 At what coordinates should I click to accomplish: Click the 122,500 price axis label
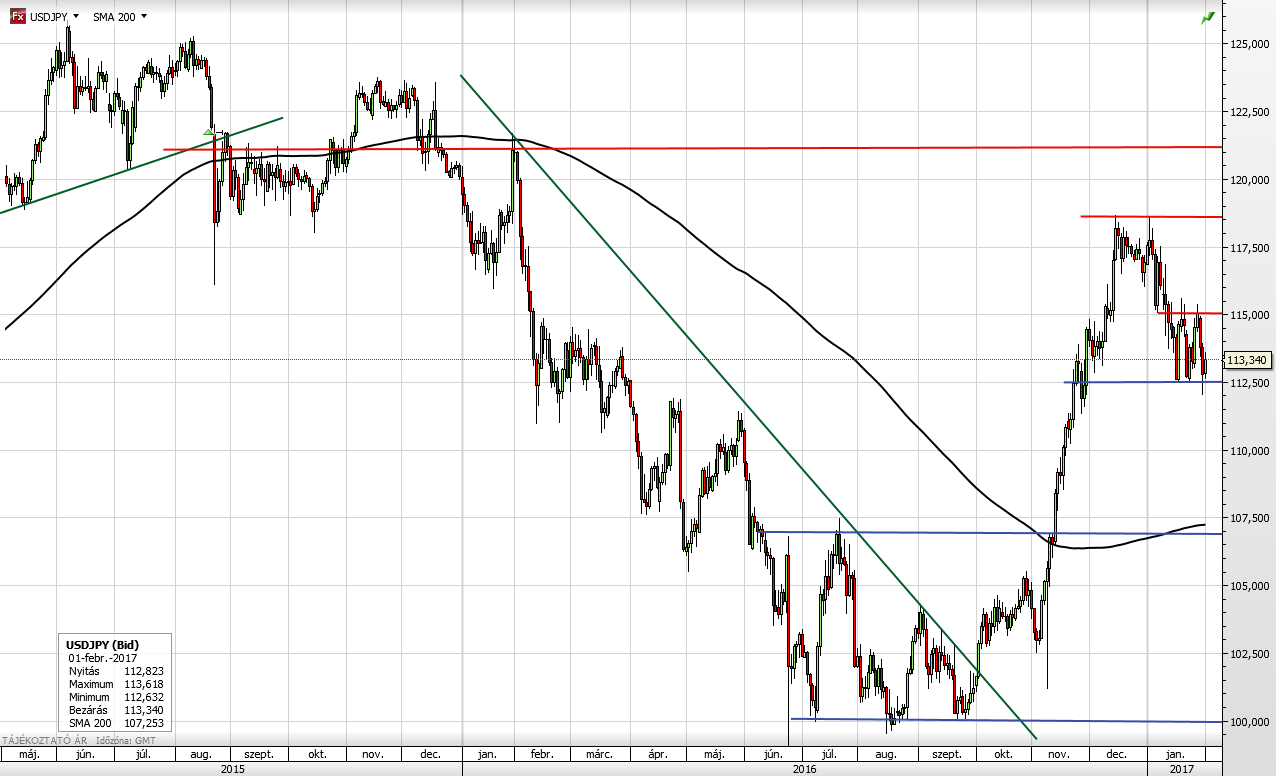click(x=1250, y=112)
